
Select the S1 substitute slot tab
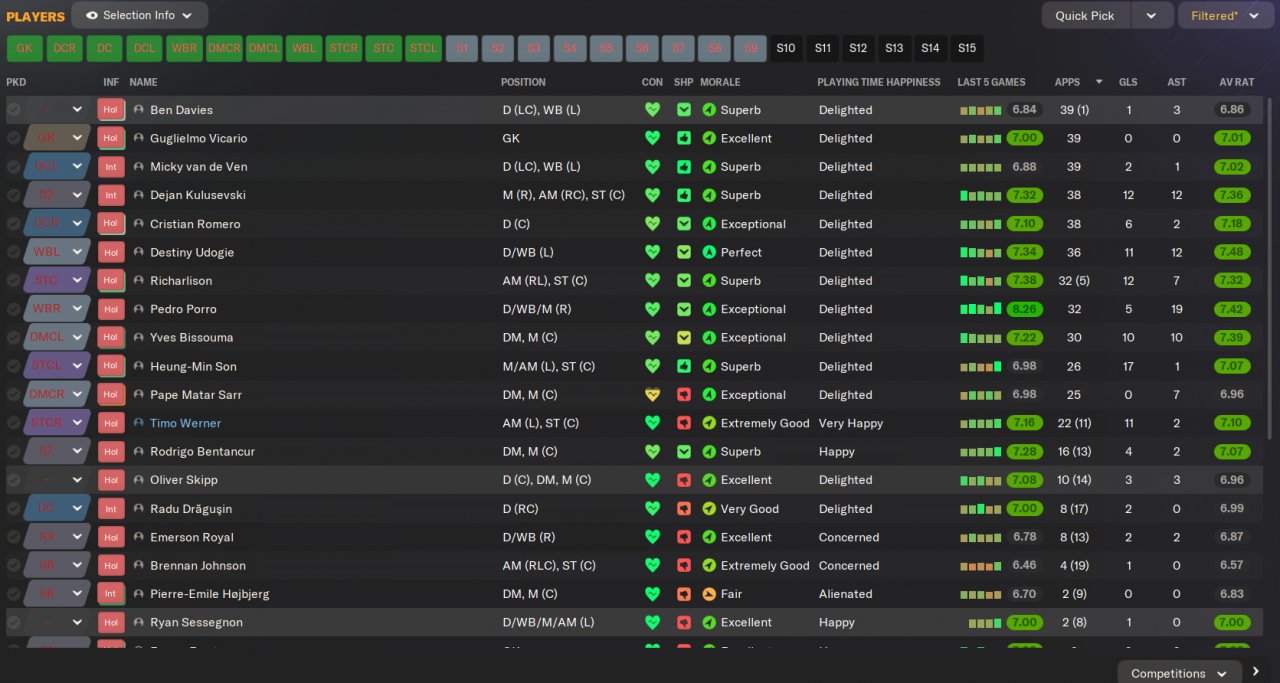pyautogui.click(x=461, y=48)
